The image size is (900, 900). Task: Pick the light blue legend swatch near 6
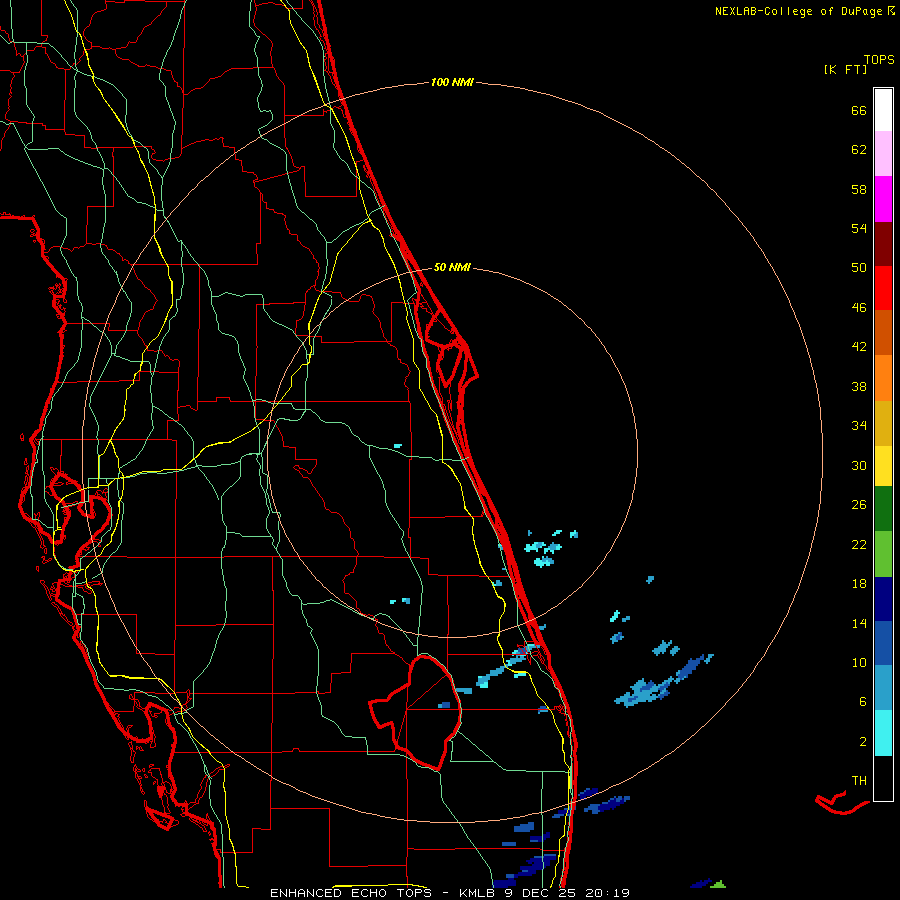tap(883, 688)
